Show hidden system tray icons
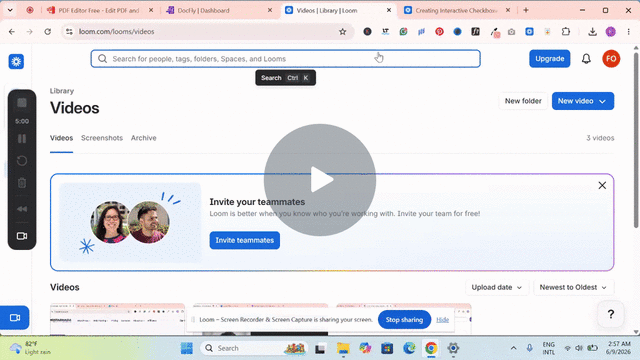The image size is (640, 360). (x=513, y=348)
